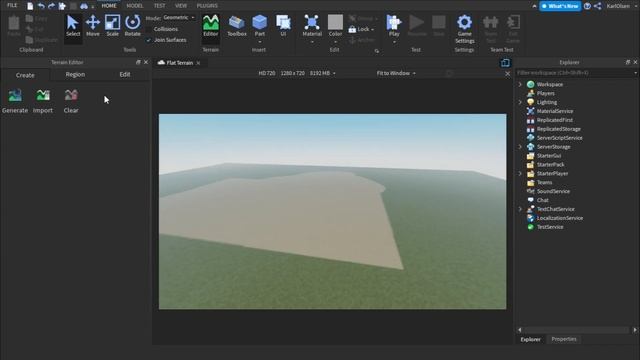Image resolution: width=640 pixels, height=360 pixels.
Task: Select ReplicatedStorage in Explorer
Action: [558, 129]
